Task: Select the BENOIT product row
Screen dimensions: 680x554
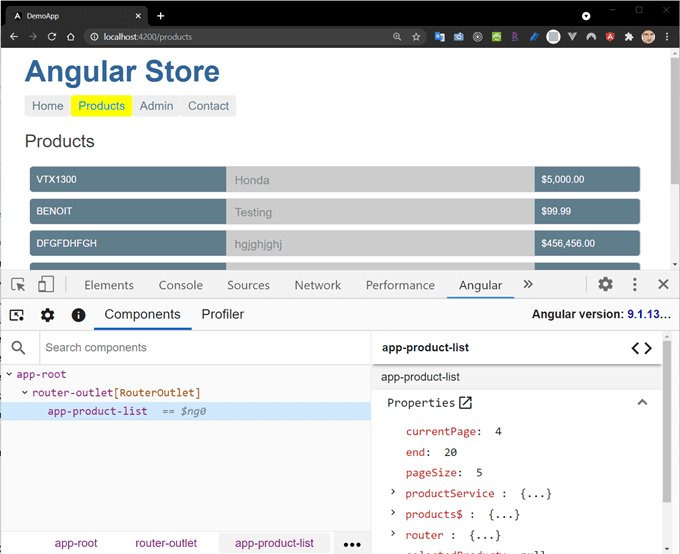Action: pyautogui.click(x=335, y=211)
